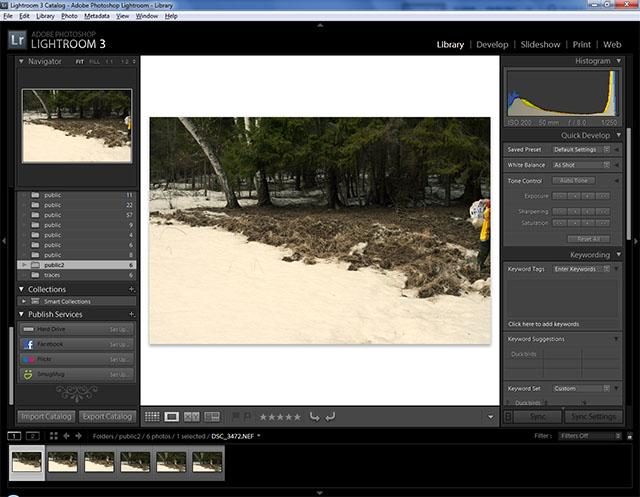The image size is (640, 497).
Task: Open Filters Off dropdown
Action: pyautogui.click(x=590, y=436)
